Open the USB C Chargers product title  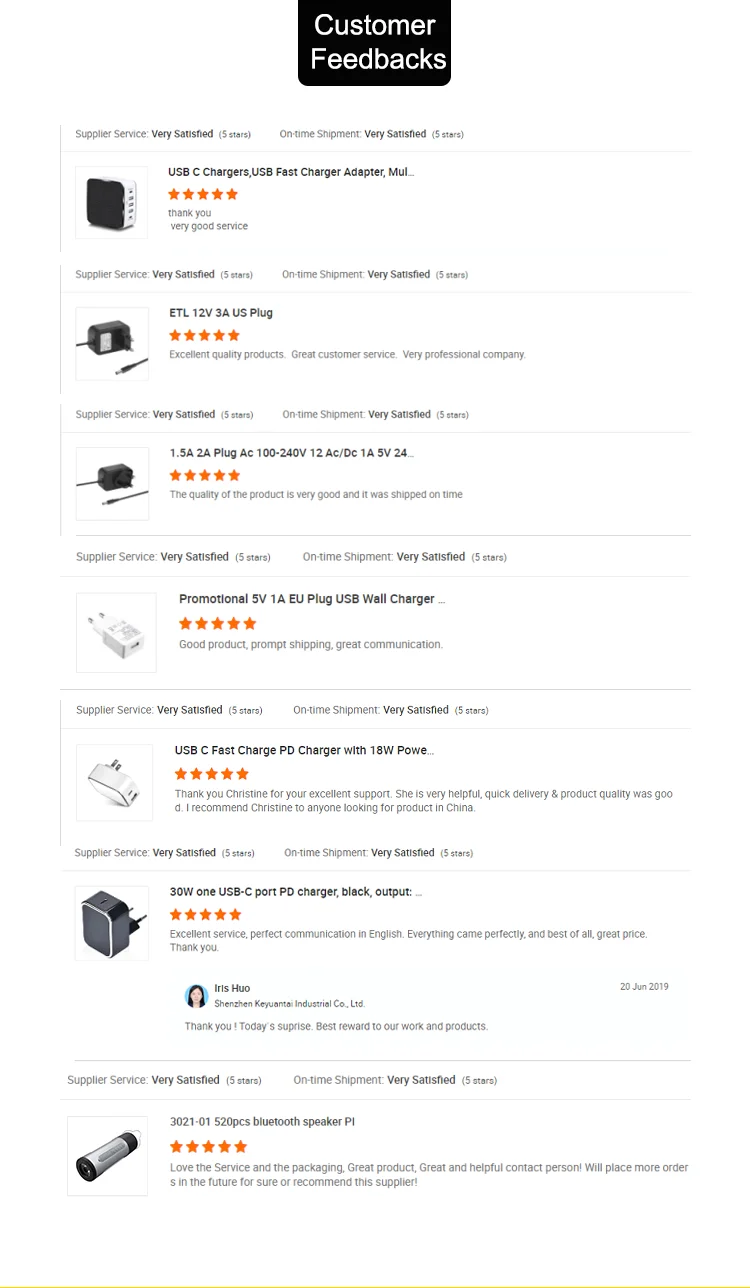click(291, 172)
